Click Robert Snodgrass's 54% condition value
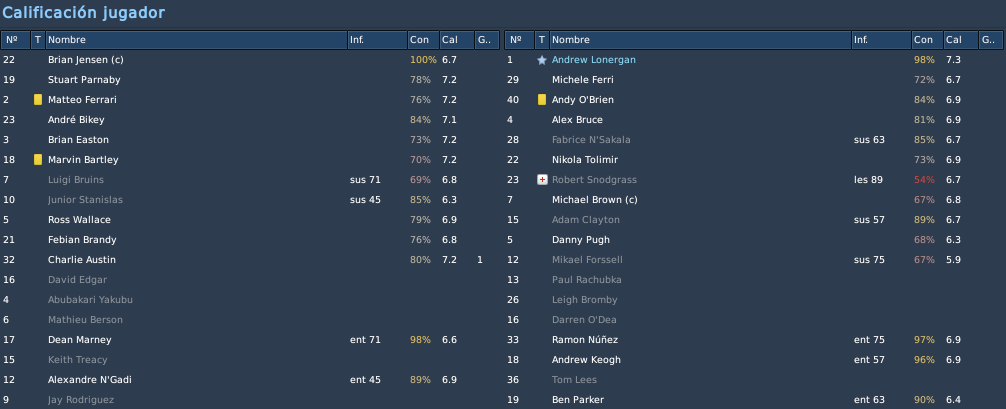Viewport: 1006px width, 409px height. [925, 180]
